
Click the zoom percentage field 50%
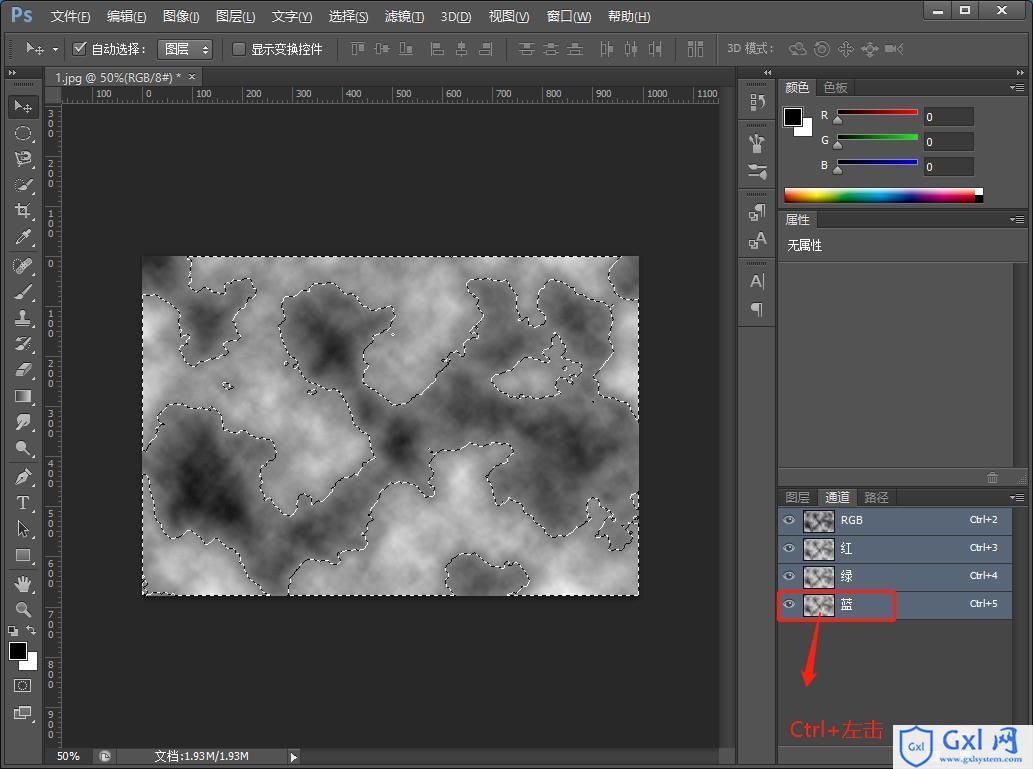pyautogui.click(x=68, y=756)
